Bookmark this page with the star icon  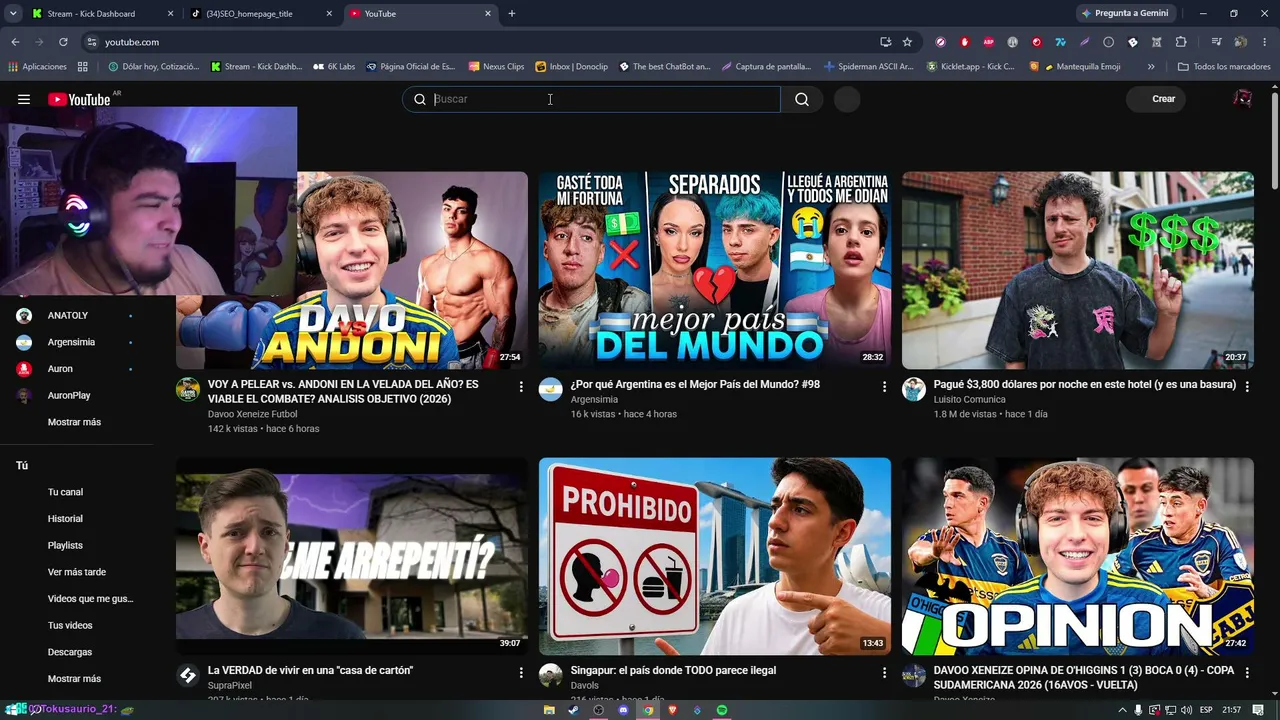907,42
